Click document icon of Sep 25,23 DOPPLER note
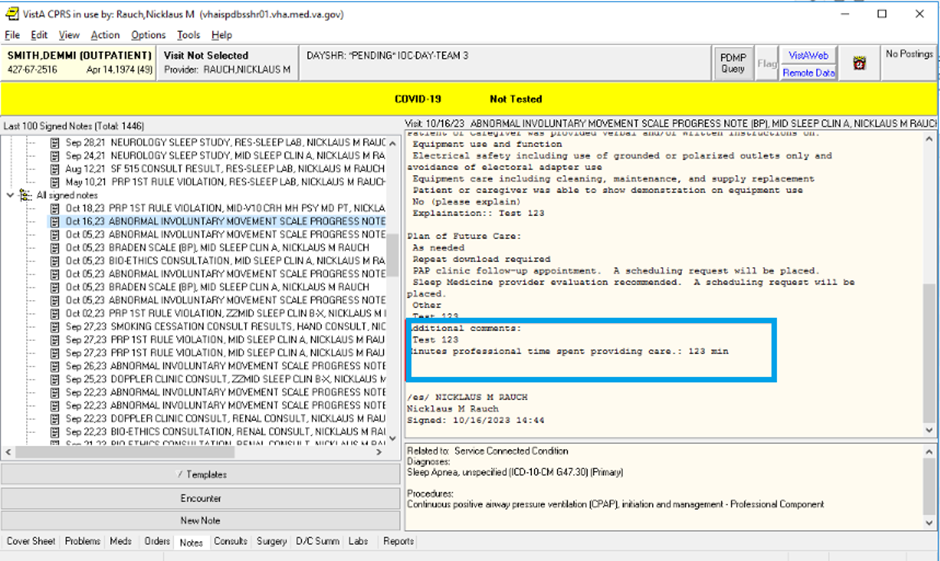This screenshot has height=561, width=940. [55, 379]
